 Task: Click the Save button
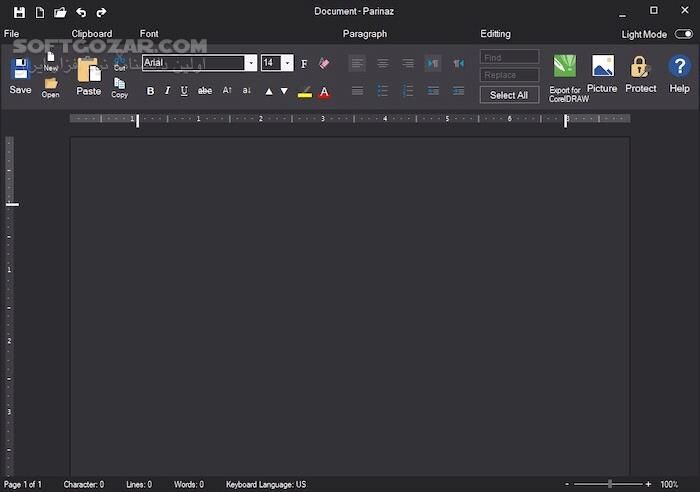20,75
